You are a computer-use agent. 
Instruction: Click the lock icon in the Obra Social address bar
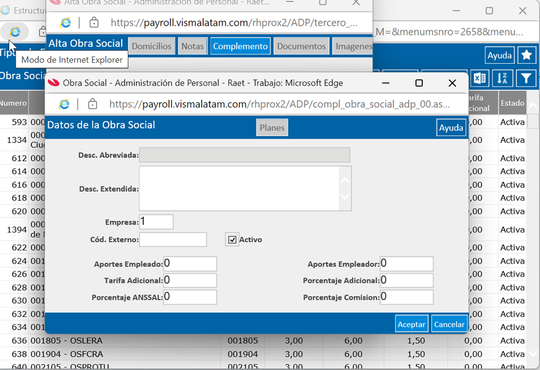[92, 104]
